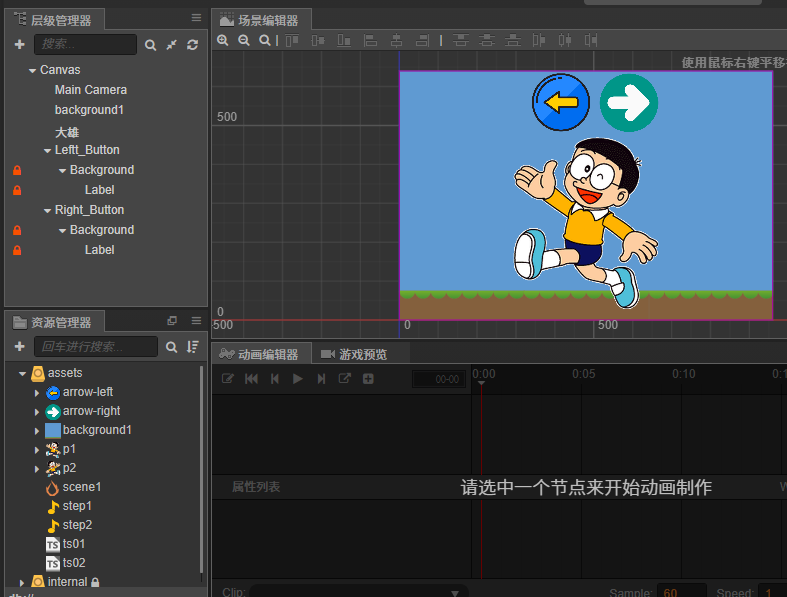Collapse all nodes icon in hierarchy panel

[x=172, y=45]
